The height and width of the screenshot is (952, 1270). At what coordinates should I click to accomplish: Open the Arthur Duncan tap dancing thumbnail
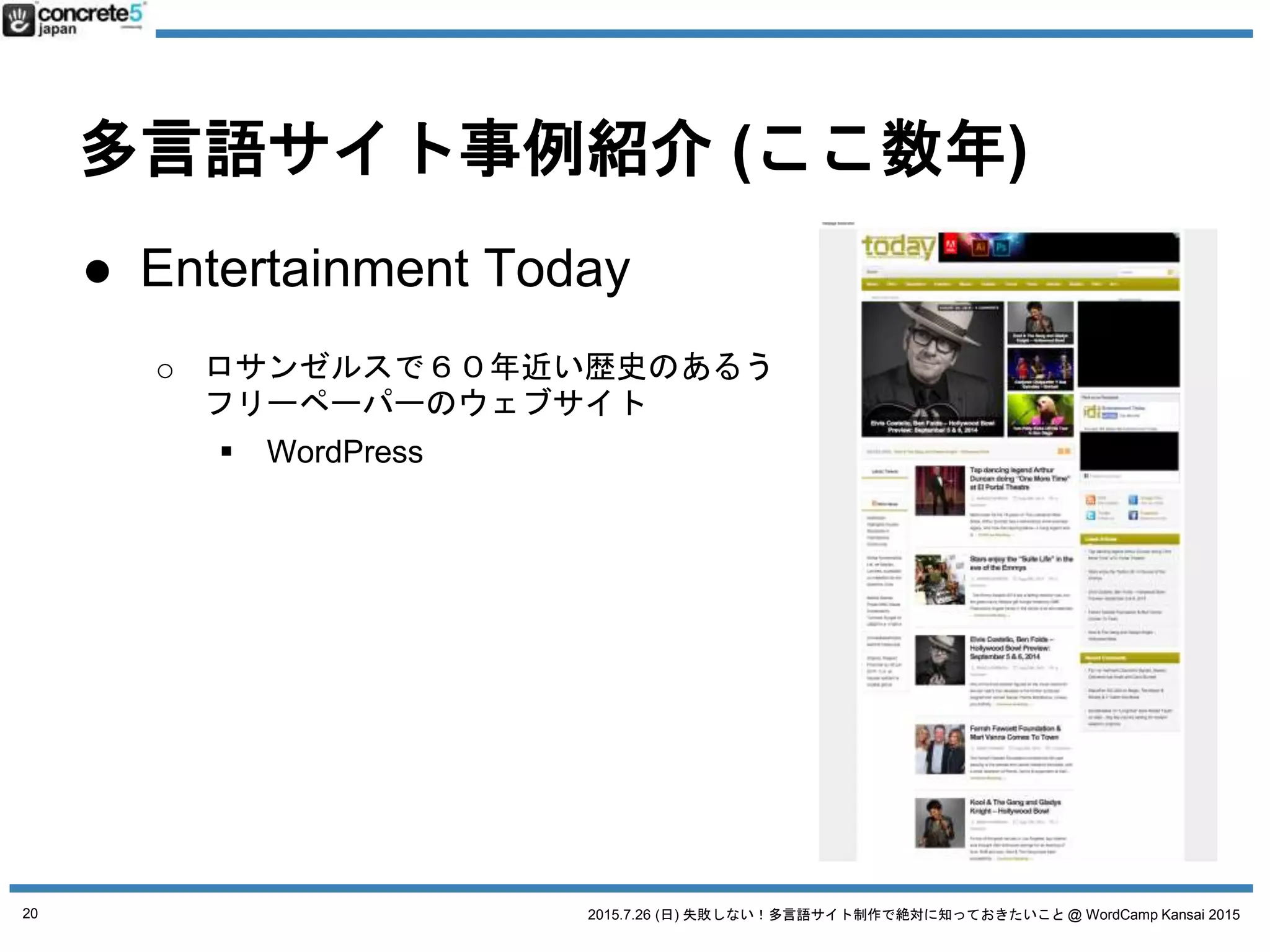tap(939, 491)
